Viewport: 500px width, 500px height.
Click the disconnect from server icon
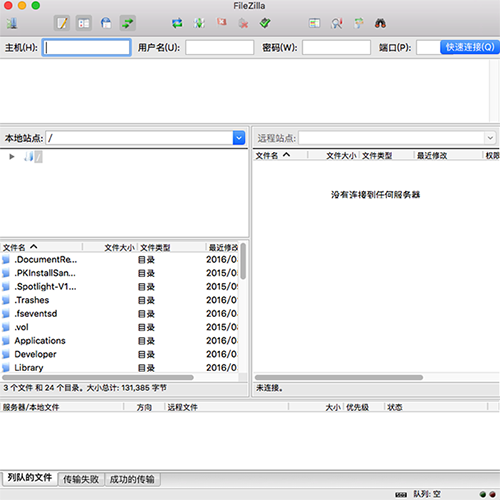(243, 24)
